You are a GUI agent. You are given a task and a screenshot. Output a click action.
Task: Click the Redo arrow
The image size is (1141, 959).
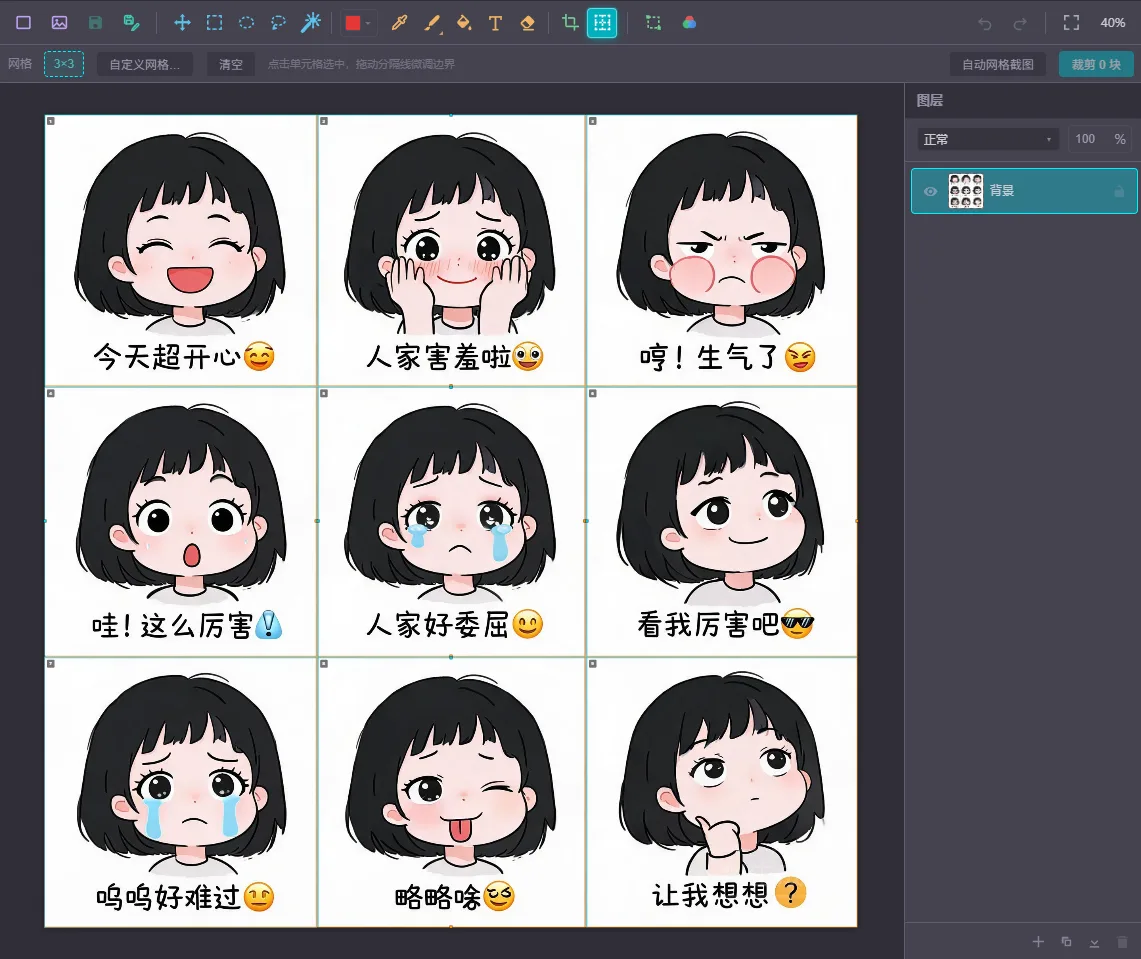click(1020, 24)
